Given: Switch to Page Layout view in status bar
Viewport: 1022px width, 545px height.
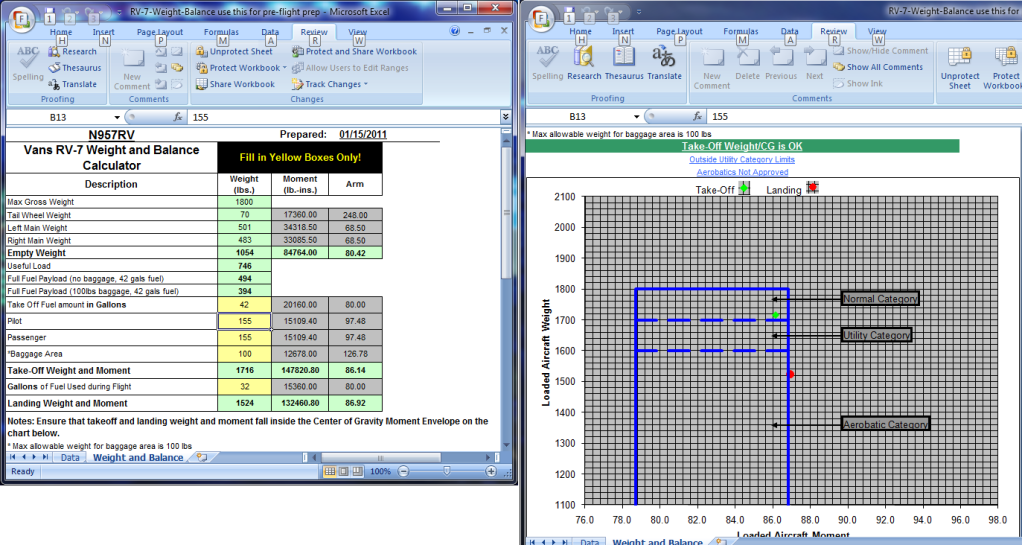Looking at the screenshot, I should (x=345, y=471).
